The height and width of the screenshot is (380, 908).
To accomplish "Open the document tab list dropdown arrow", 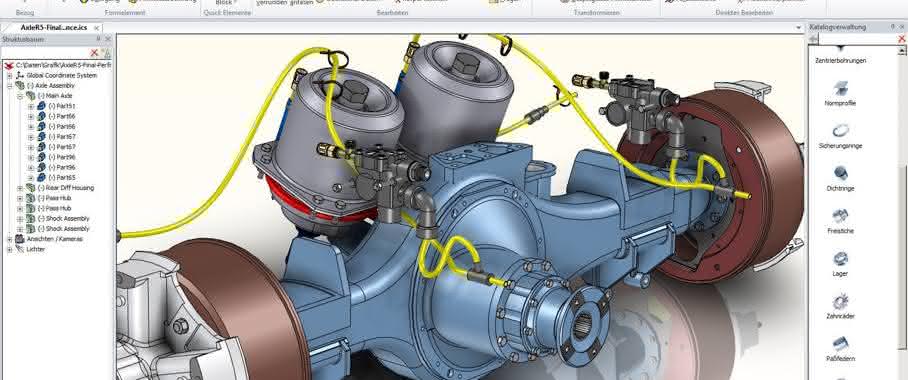I will 799,27.
